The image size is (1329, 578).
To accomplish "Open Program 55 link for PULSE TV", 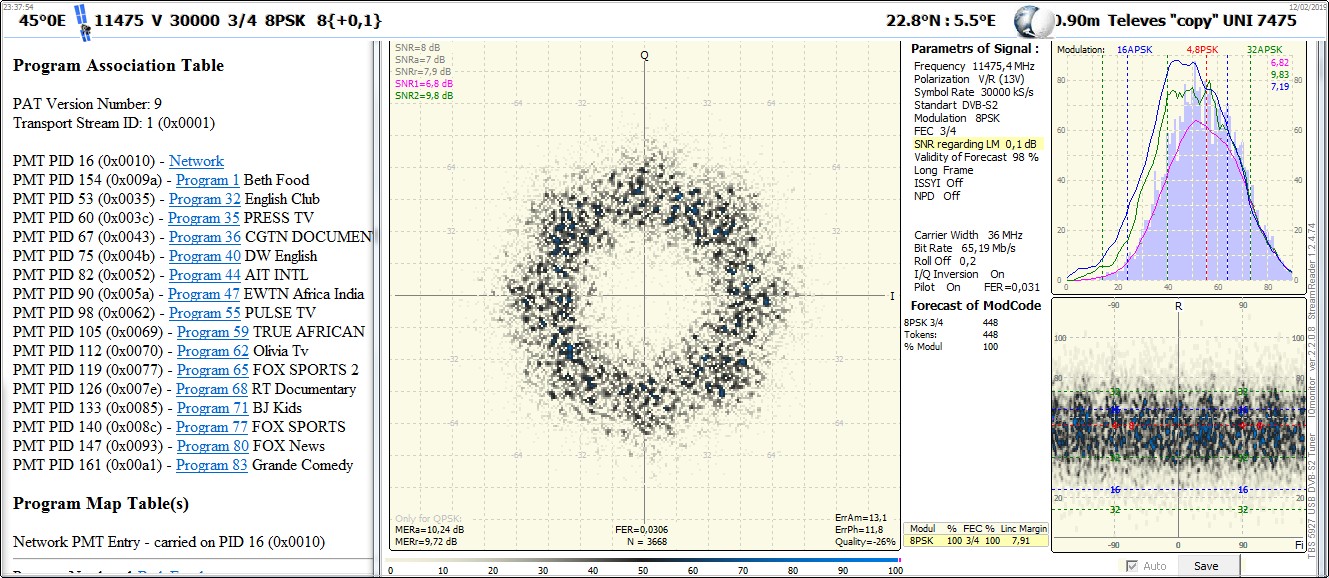I will 204,313.
